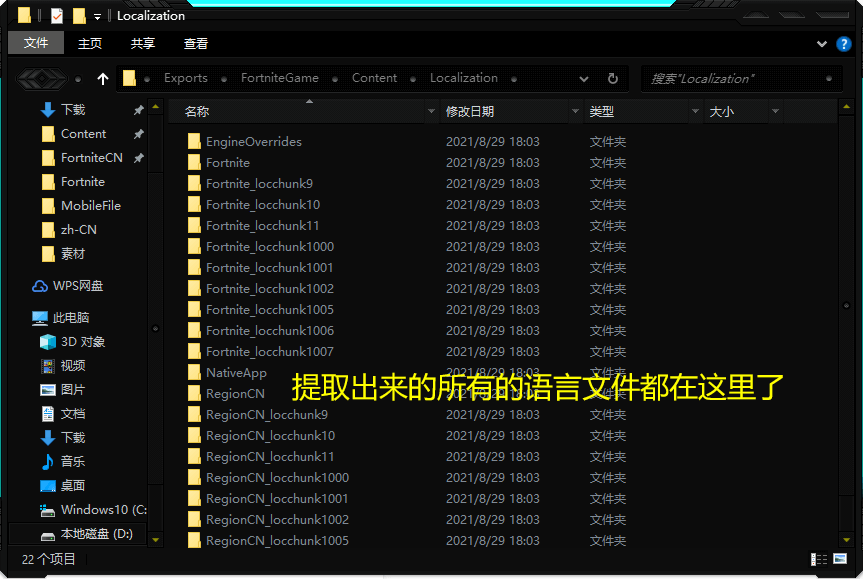
Task: Switch to the 共享 ribbon tab
Action: pyautogui.click(x=143, y=43)
